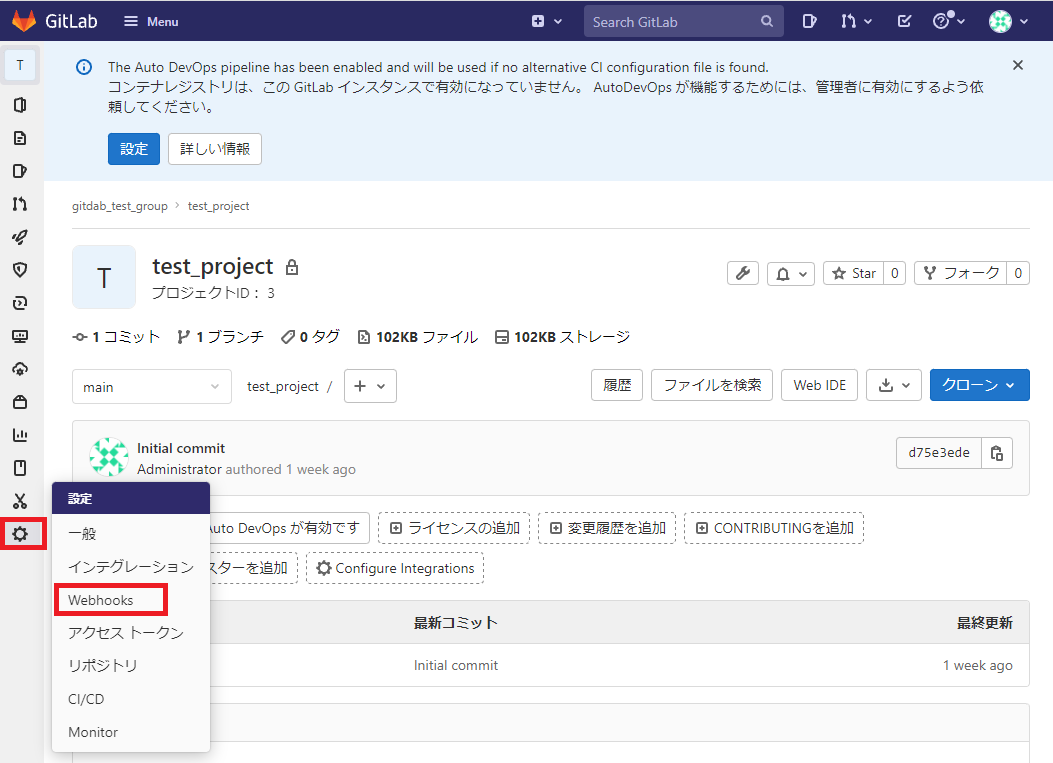Click the wrench icon beside notifications

coord(742,273)
